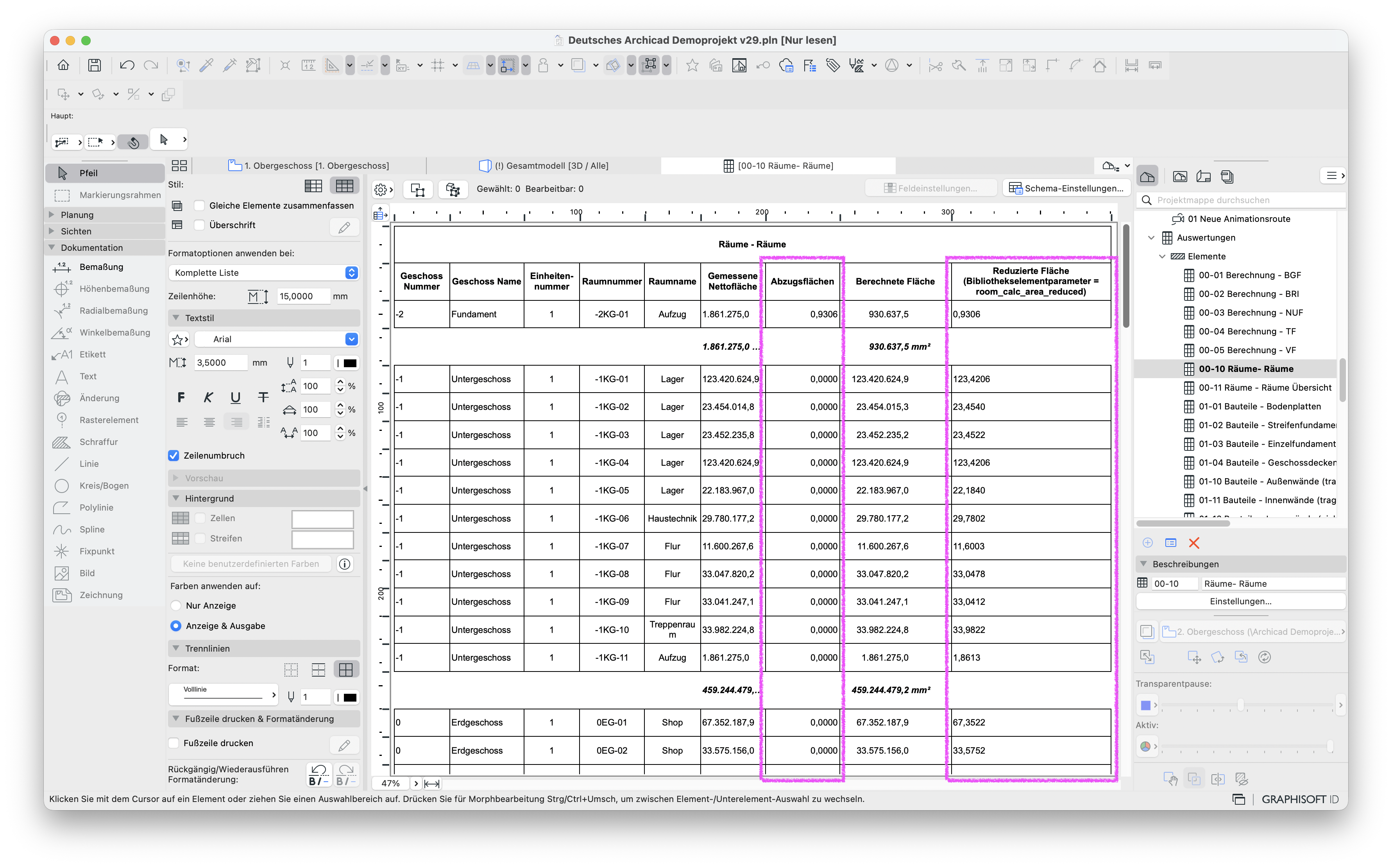Open the Arial font dropdown

[277, 339]
